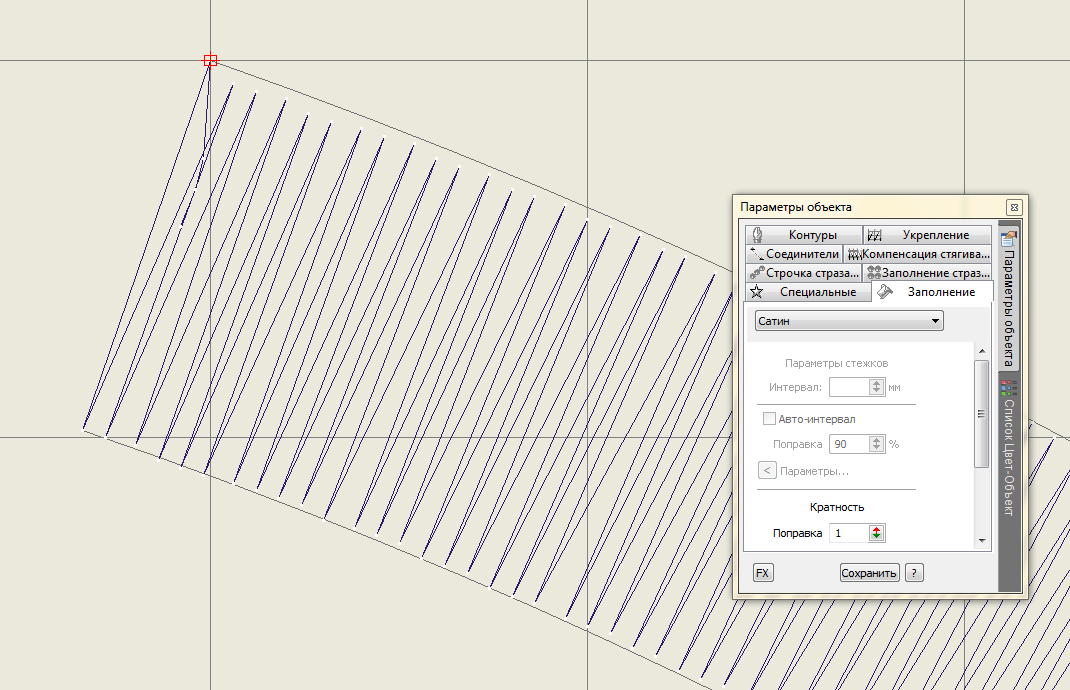Click the Поправка 90 percent field

click(848, 444)
